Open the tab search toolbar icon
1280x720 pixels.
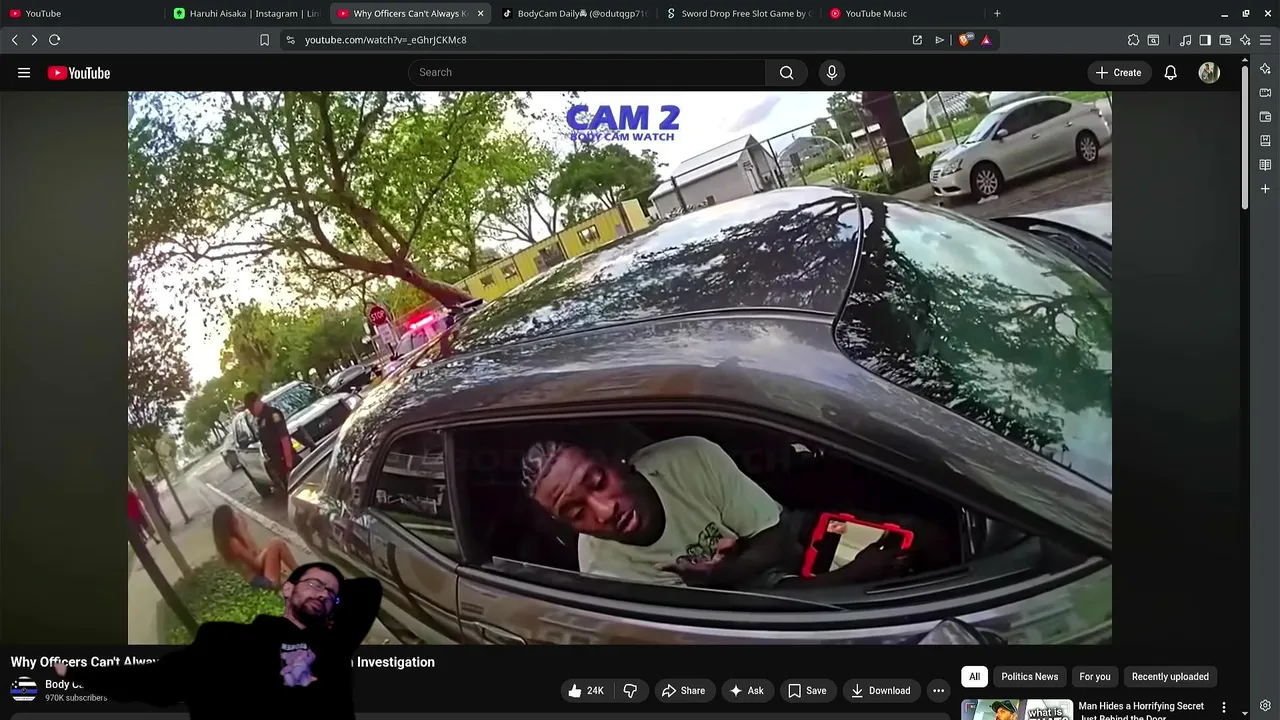pos(1153,40)
